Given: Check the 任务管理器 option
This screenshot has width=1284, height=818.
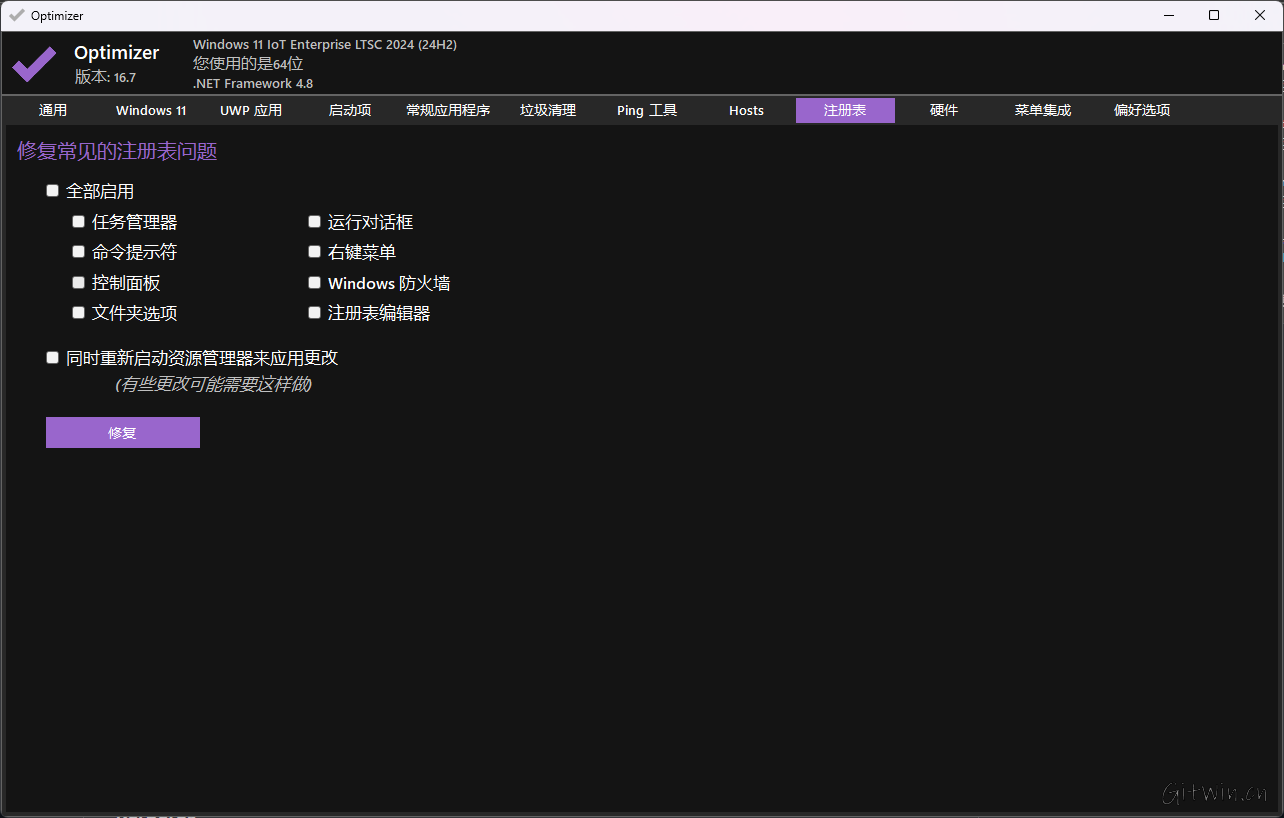Looking at the screenshot, I should (78, 221).
